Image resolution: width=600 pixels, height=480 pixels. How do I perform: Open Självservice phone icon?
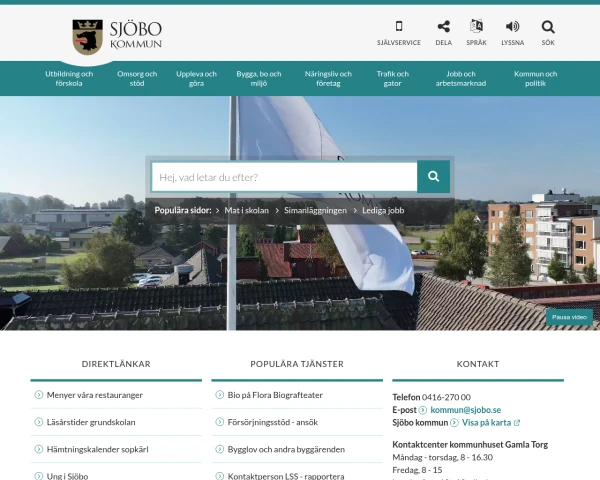coord(398,27)
